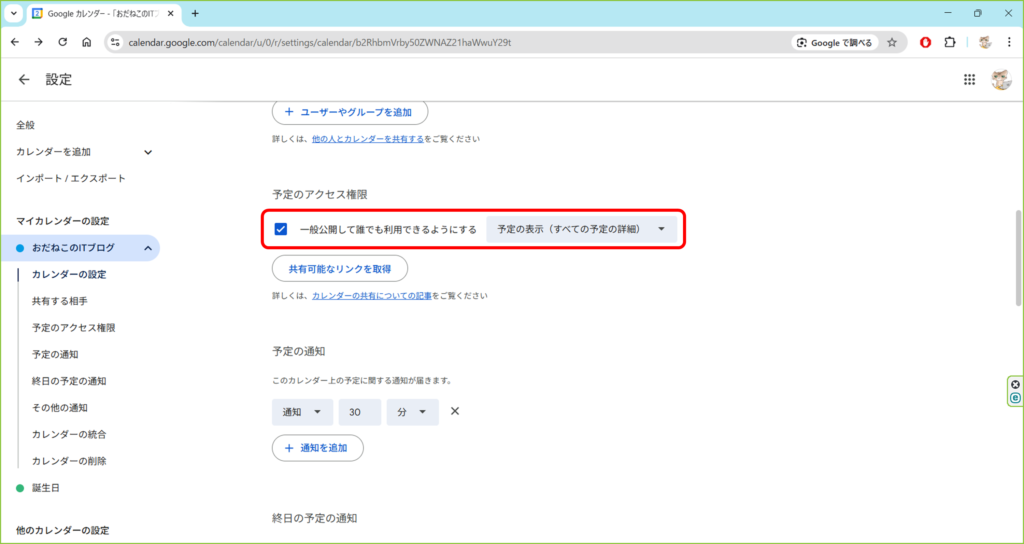Collapse the おだねこのITブログ calendar section
Image resolution: width=1024 pixels, height=544 pixels.
click(x=148, y=248)
